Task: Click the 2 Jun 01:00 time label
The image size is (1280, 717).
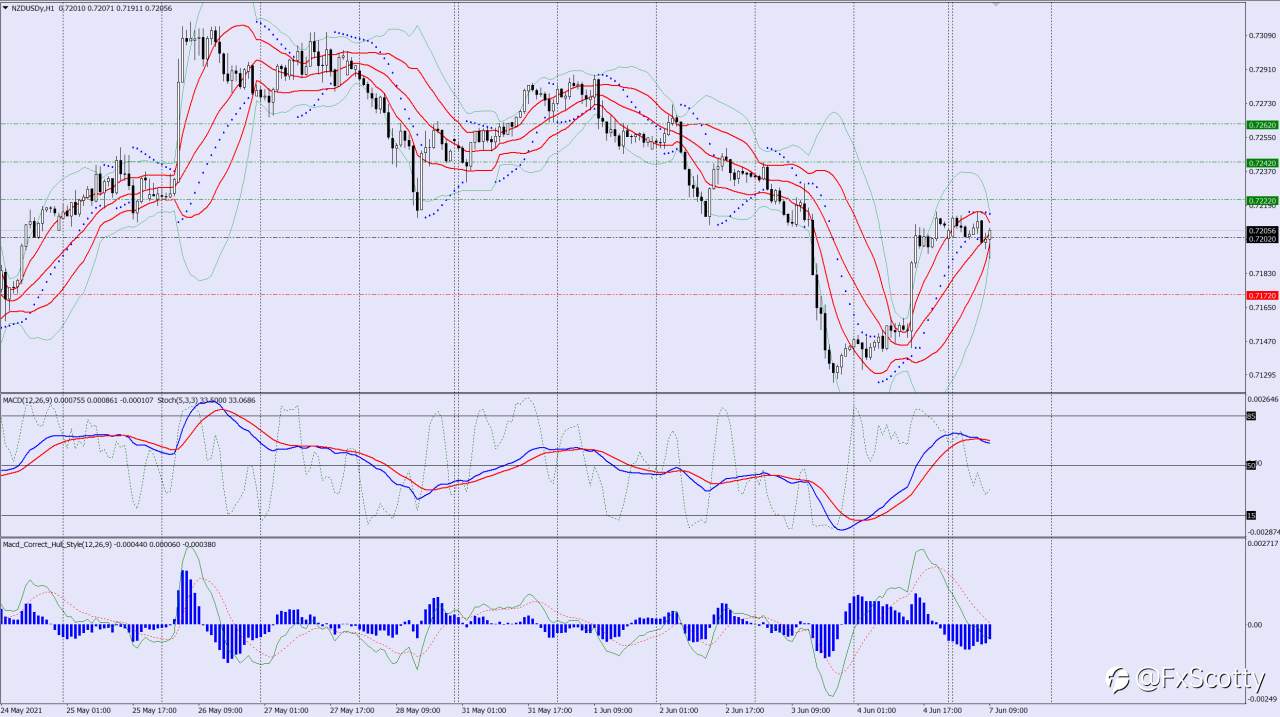Action: coord(678,711)
